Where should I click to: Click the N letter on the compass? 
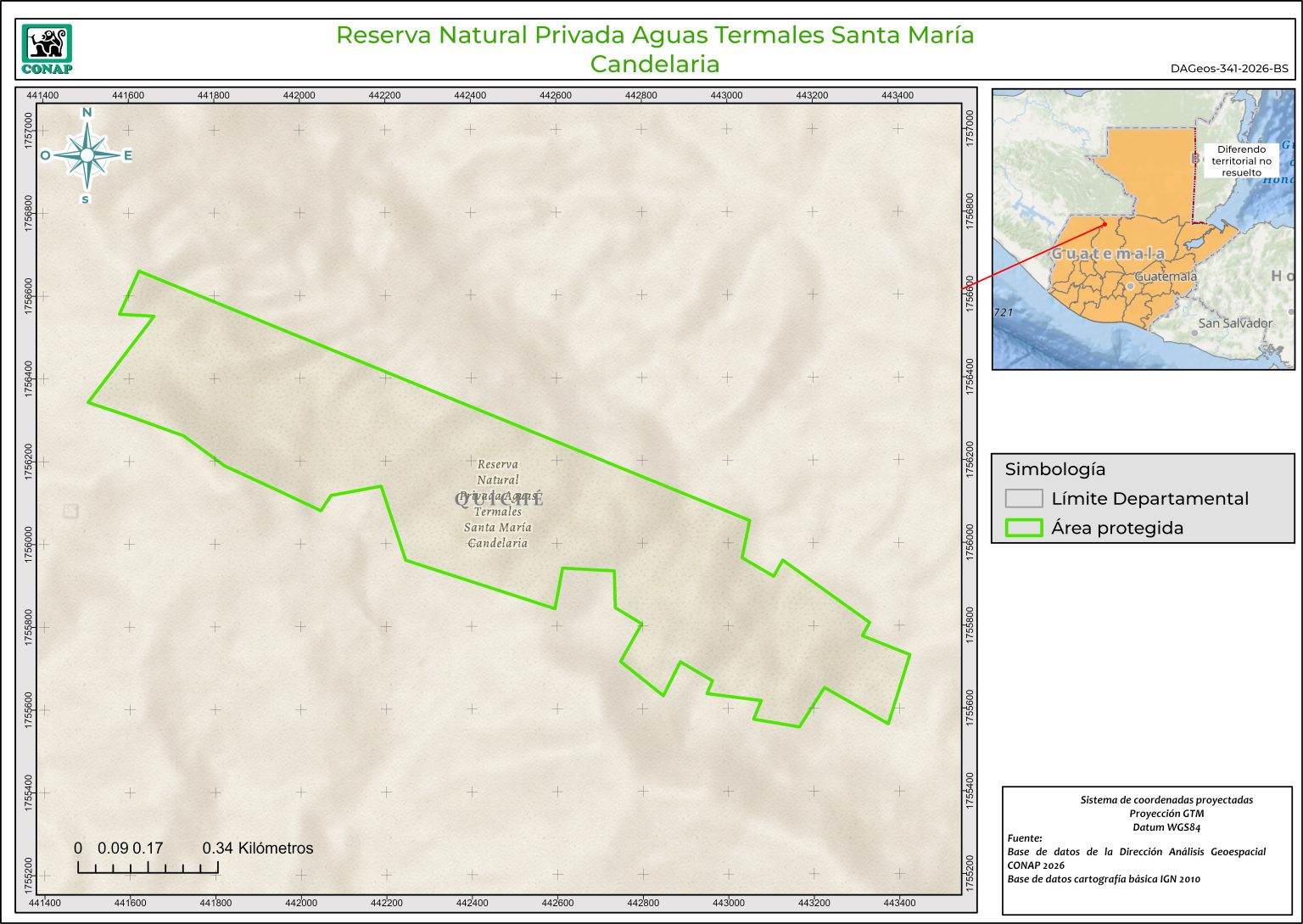tap(87, 113)
